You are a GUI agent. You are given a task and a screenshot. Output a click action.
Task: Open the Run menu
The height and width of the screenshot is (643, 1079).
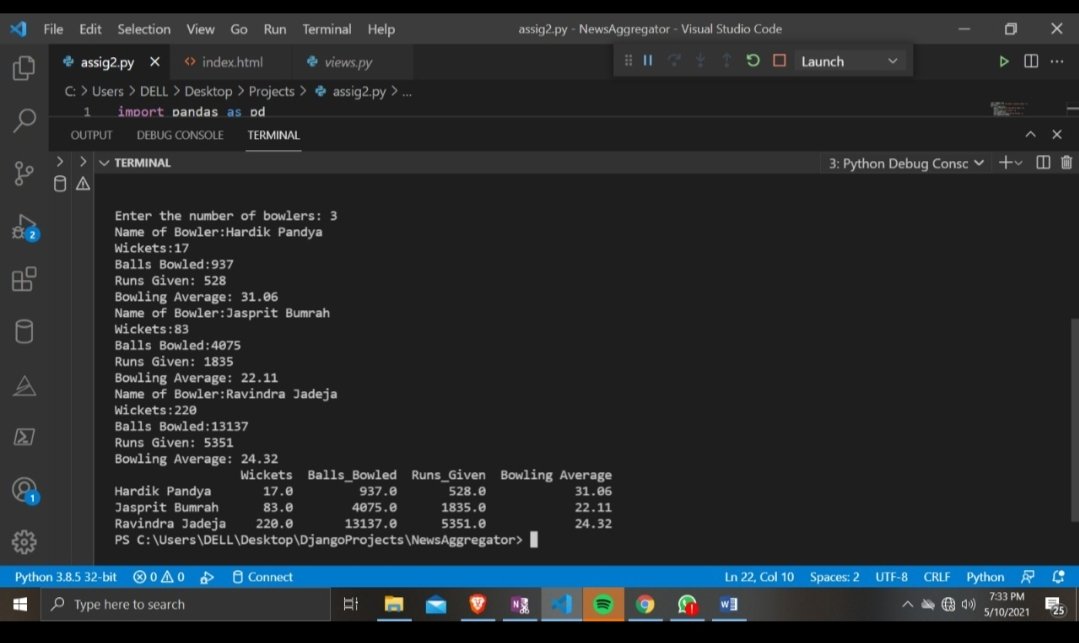(275, 29)
